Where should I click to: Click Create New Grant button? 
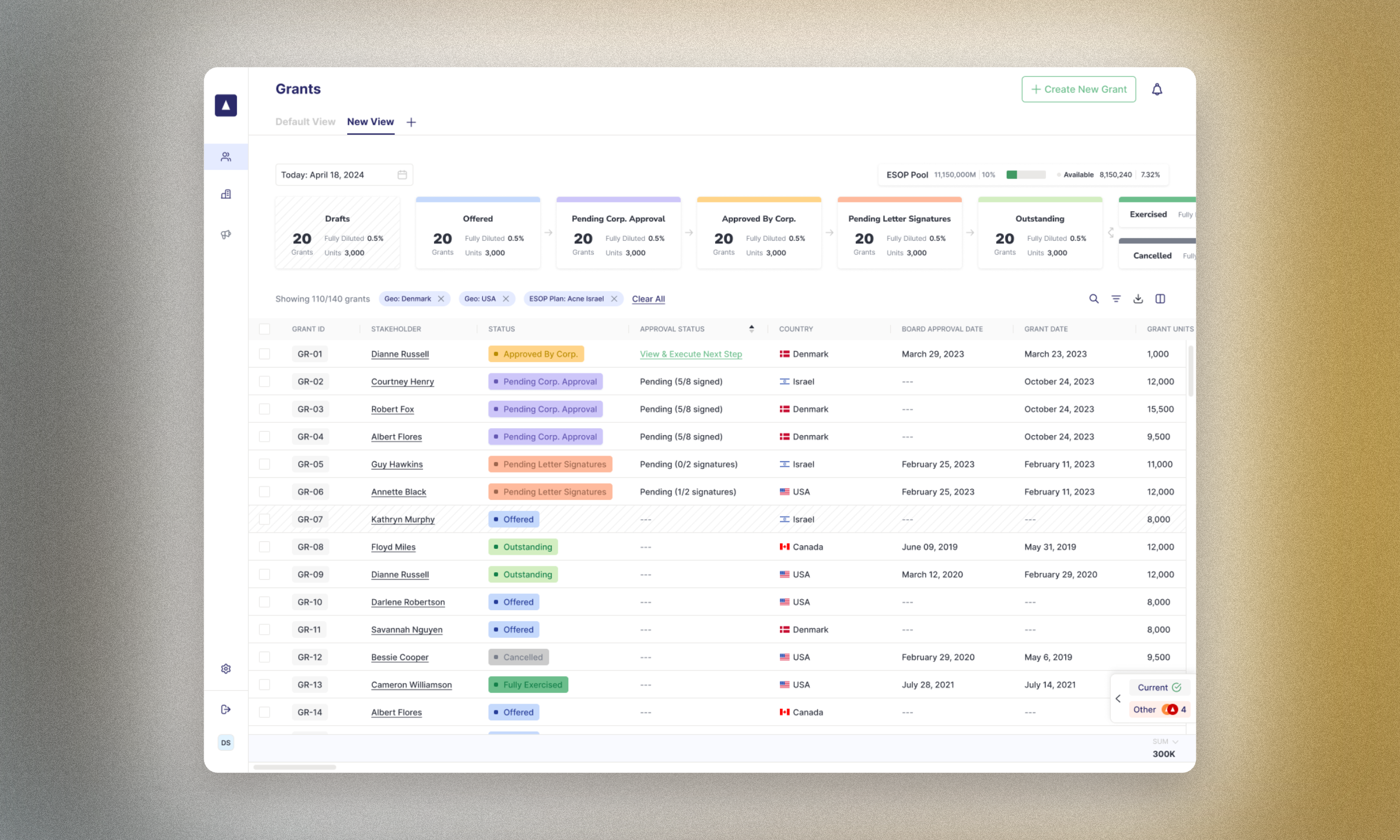coord(1079,89)
